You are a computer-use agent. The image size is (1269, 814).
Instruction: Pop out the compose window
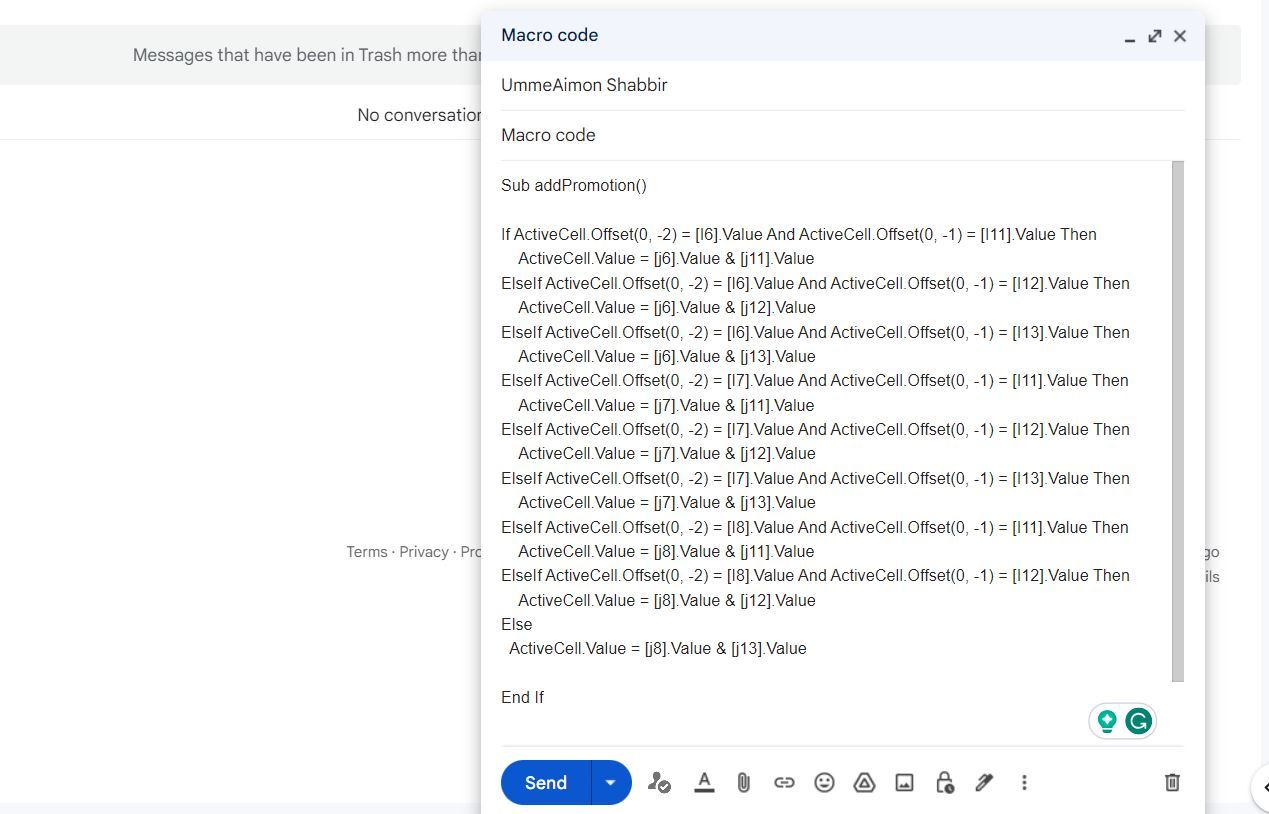tap(1154, 35)
